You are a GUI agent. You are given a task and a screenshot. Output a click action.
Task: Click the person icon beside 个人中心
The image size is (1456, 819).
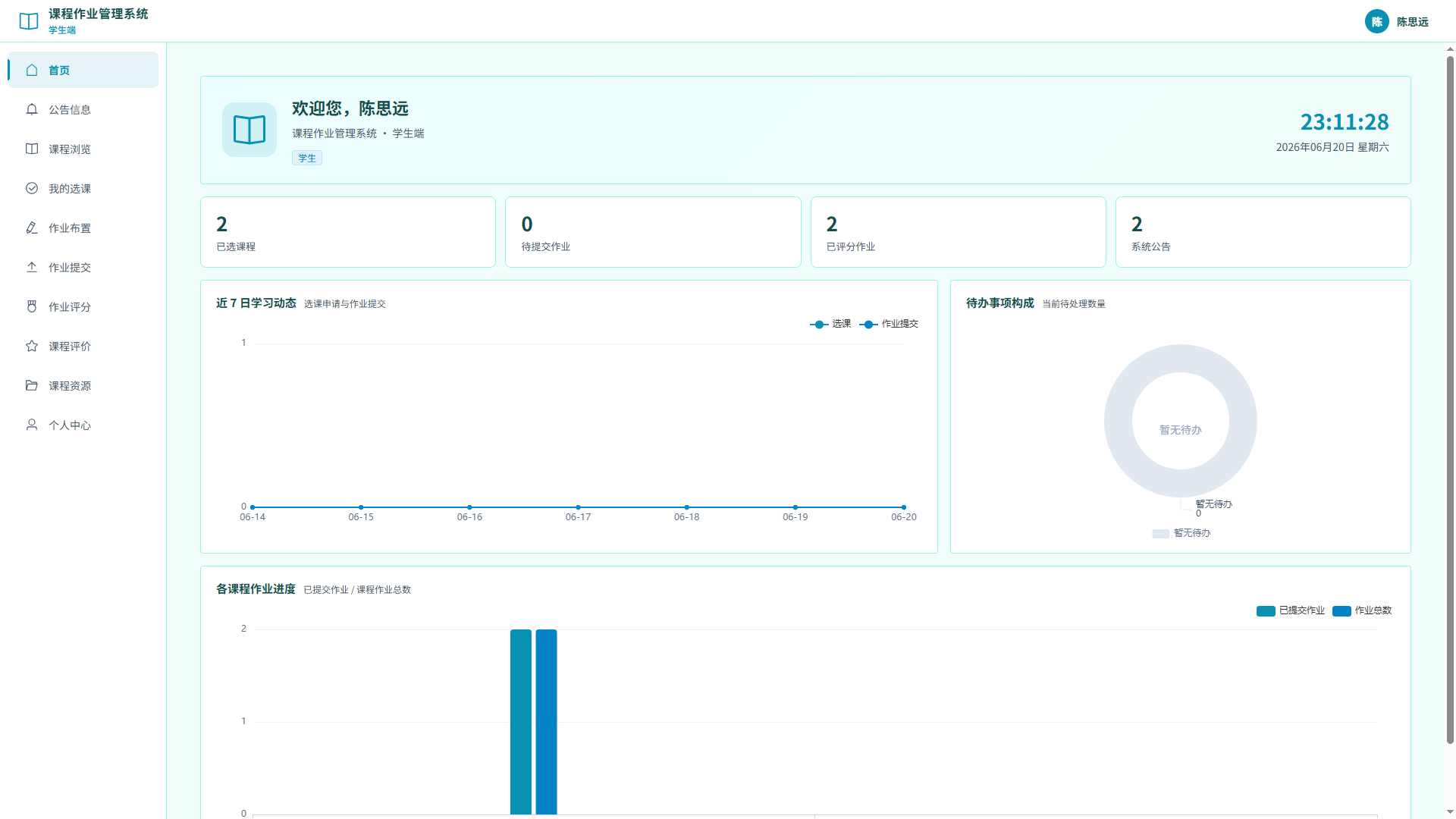point(32,425)
